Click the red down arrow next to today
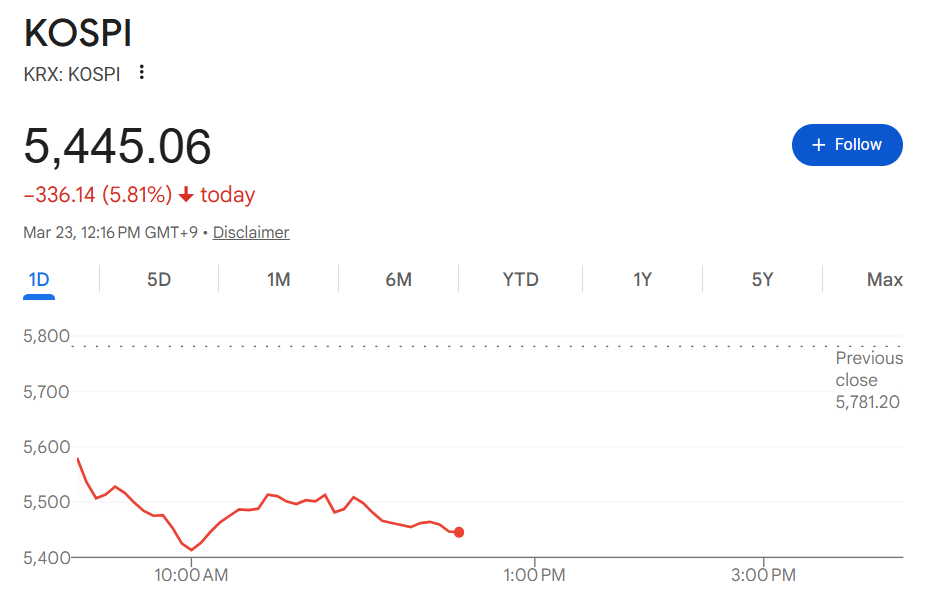This screenshot has width=930, height=603. point(186,195)
